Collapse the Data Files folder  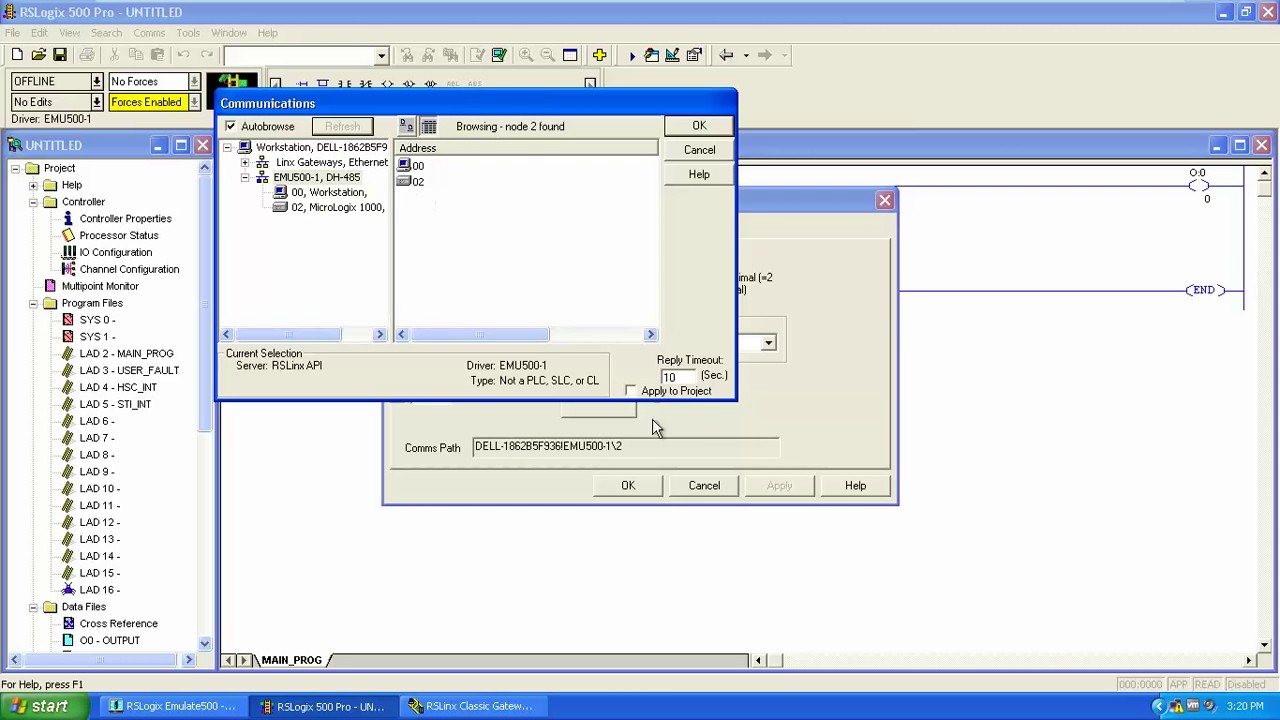33,607
